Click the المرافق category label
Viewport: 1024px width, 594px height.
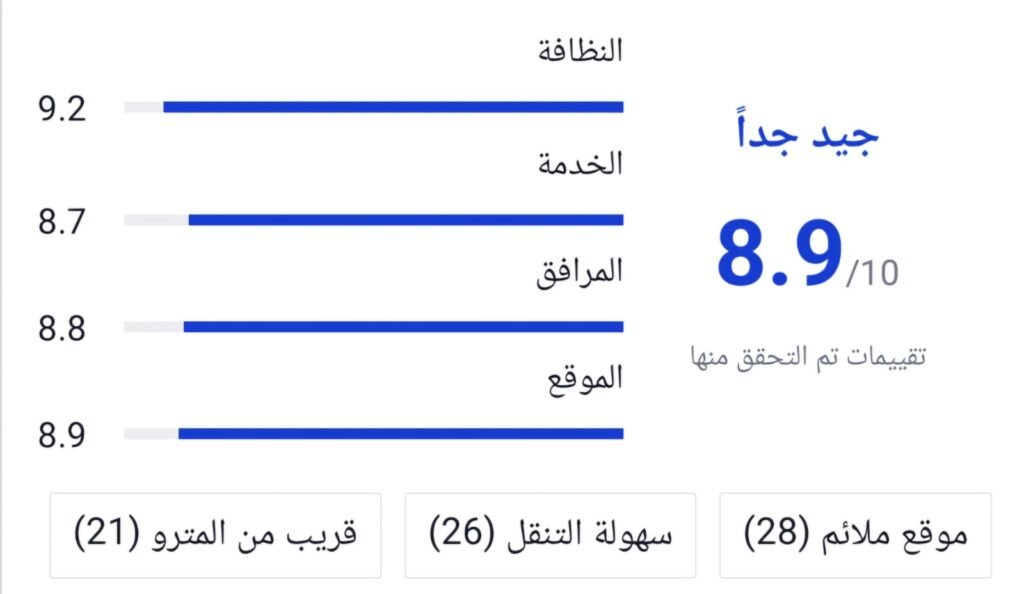(579, 271)
